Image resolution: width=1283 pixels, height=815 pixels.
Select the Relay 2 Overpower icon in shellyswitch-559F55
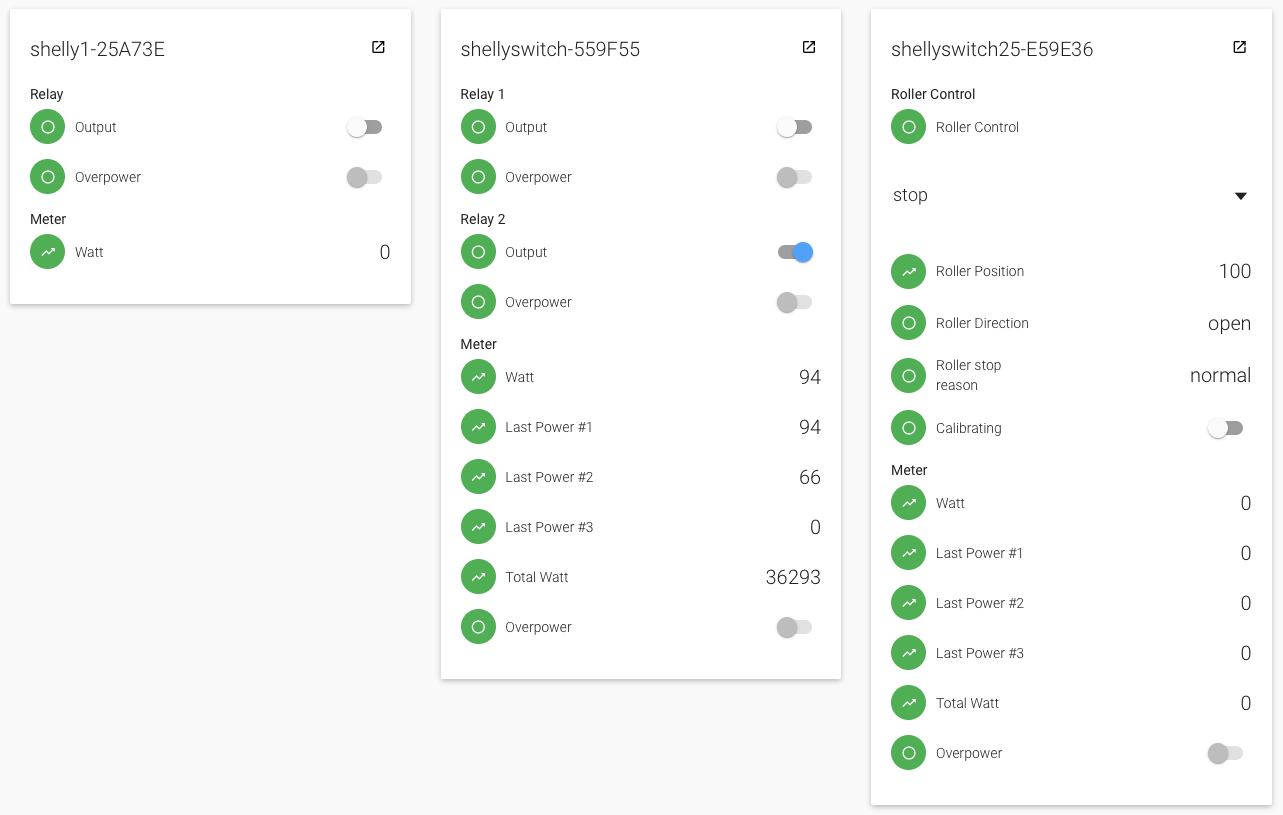[x=478, y=302]
